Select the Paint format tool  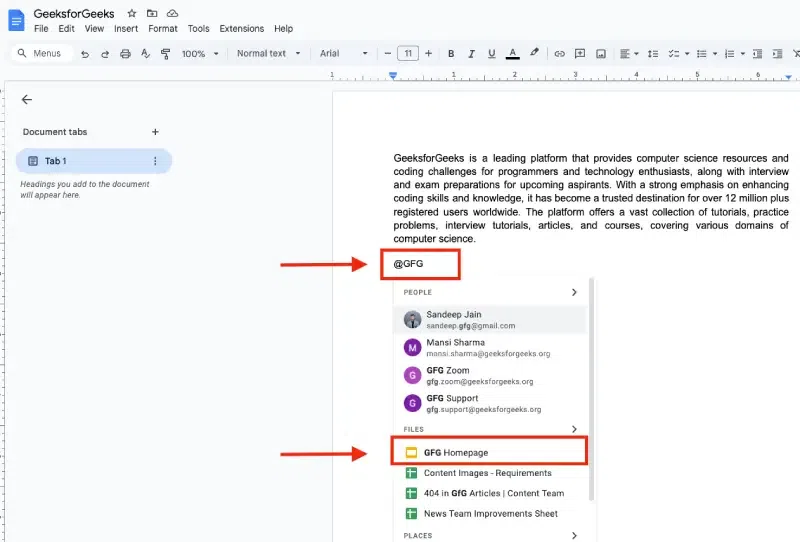[165, 54]
